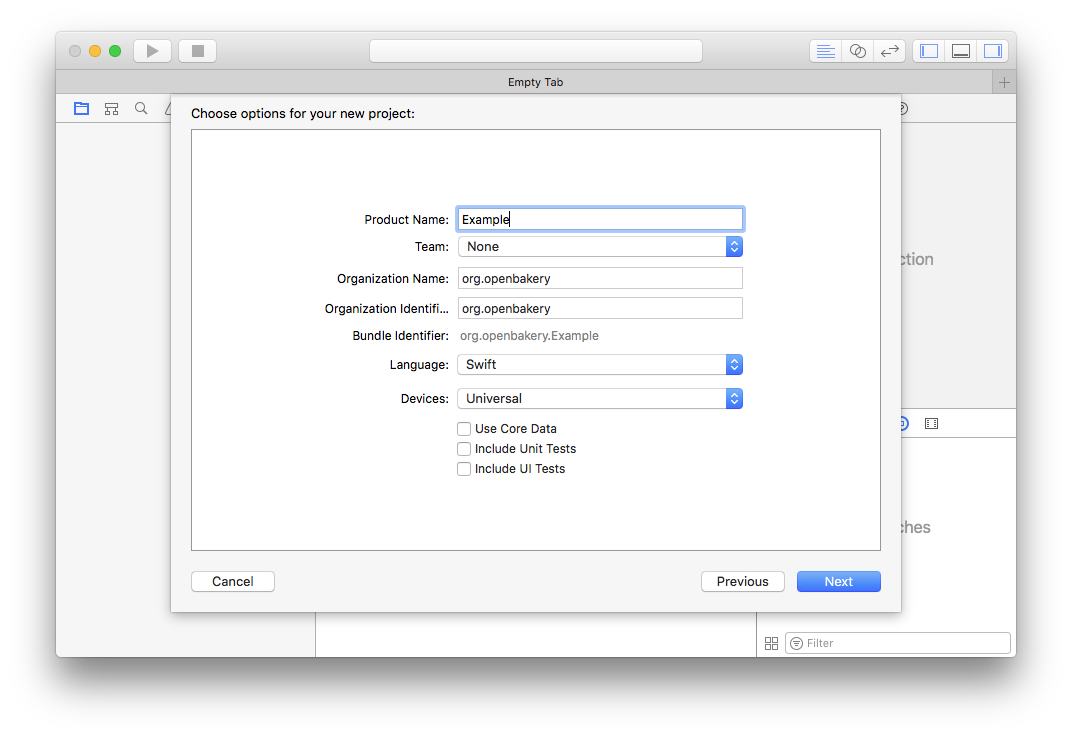Image resolution: width=1072 pixels, height=737 pixels.
Task: Go back with the Previous button
Action: tap(742, 581)
